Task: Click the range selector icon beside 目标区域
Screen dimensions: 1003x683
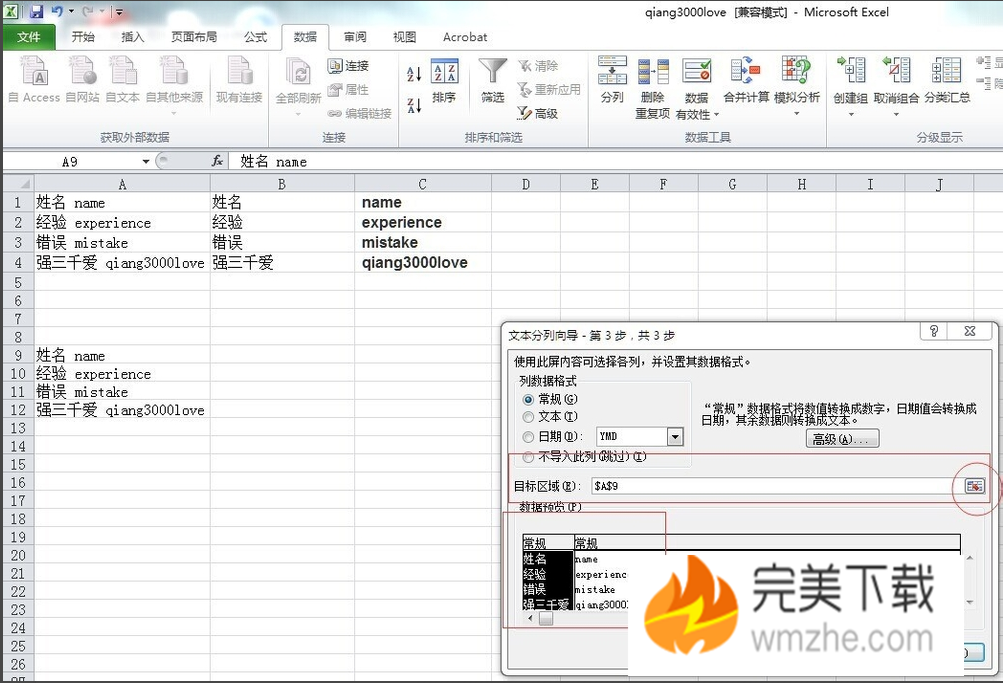Action: click(974, 486)
